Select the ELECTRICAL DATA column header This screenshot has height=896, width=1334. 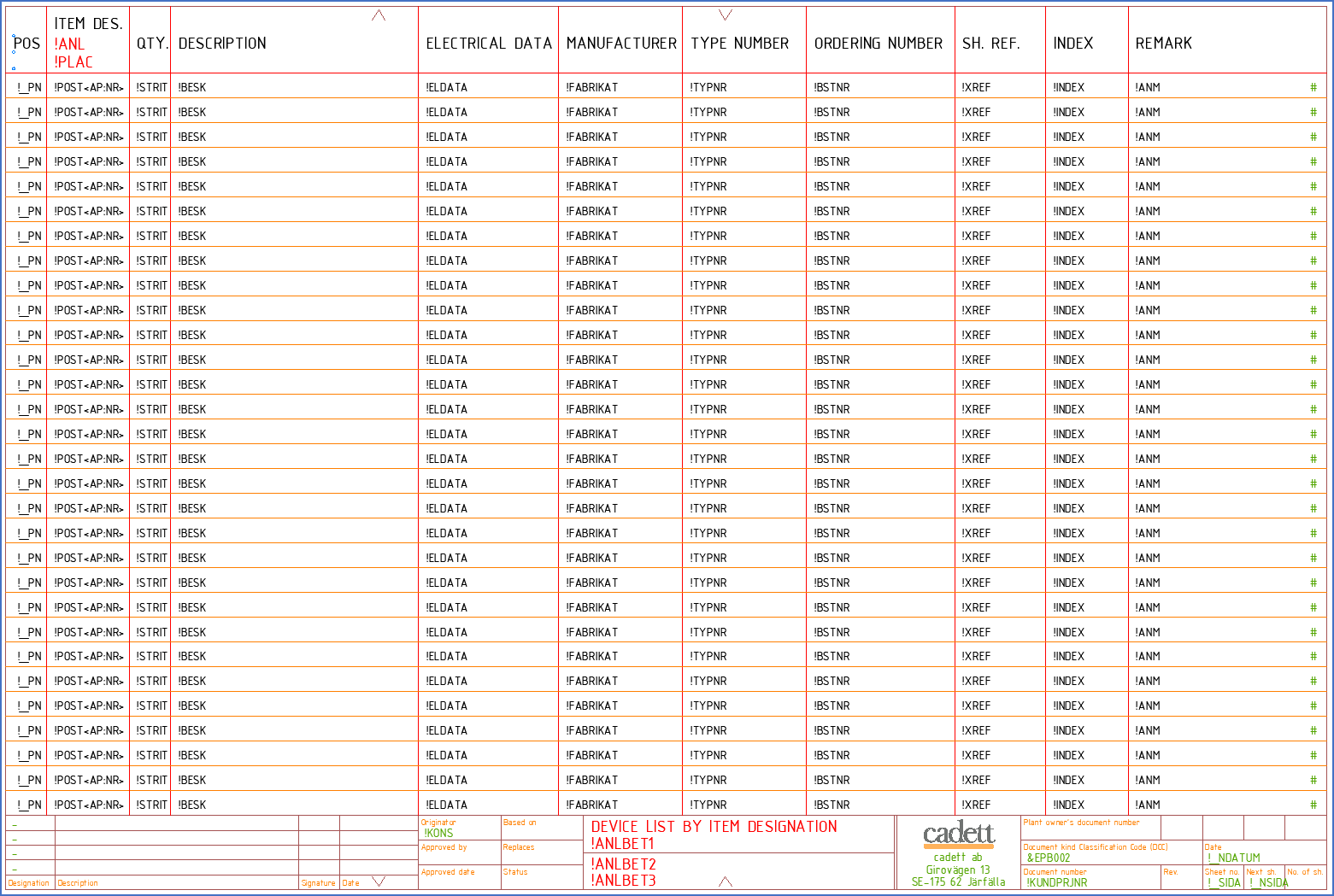click(489, 44)
